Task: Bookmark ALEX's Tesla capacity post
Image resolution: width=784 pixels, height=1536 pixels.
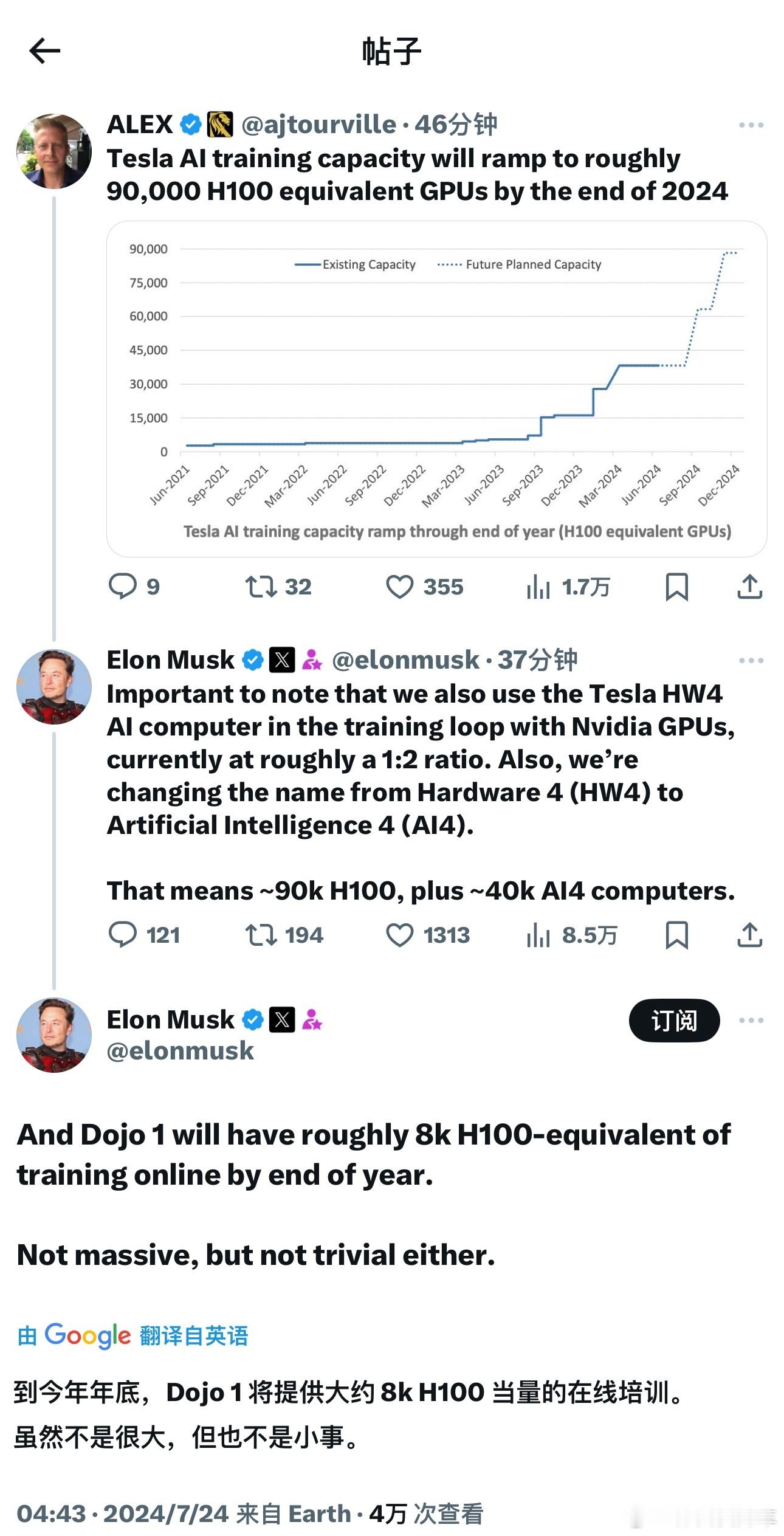Action: [676, 587]
